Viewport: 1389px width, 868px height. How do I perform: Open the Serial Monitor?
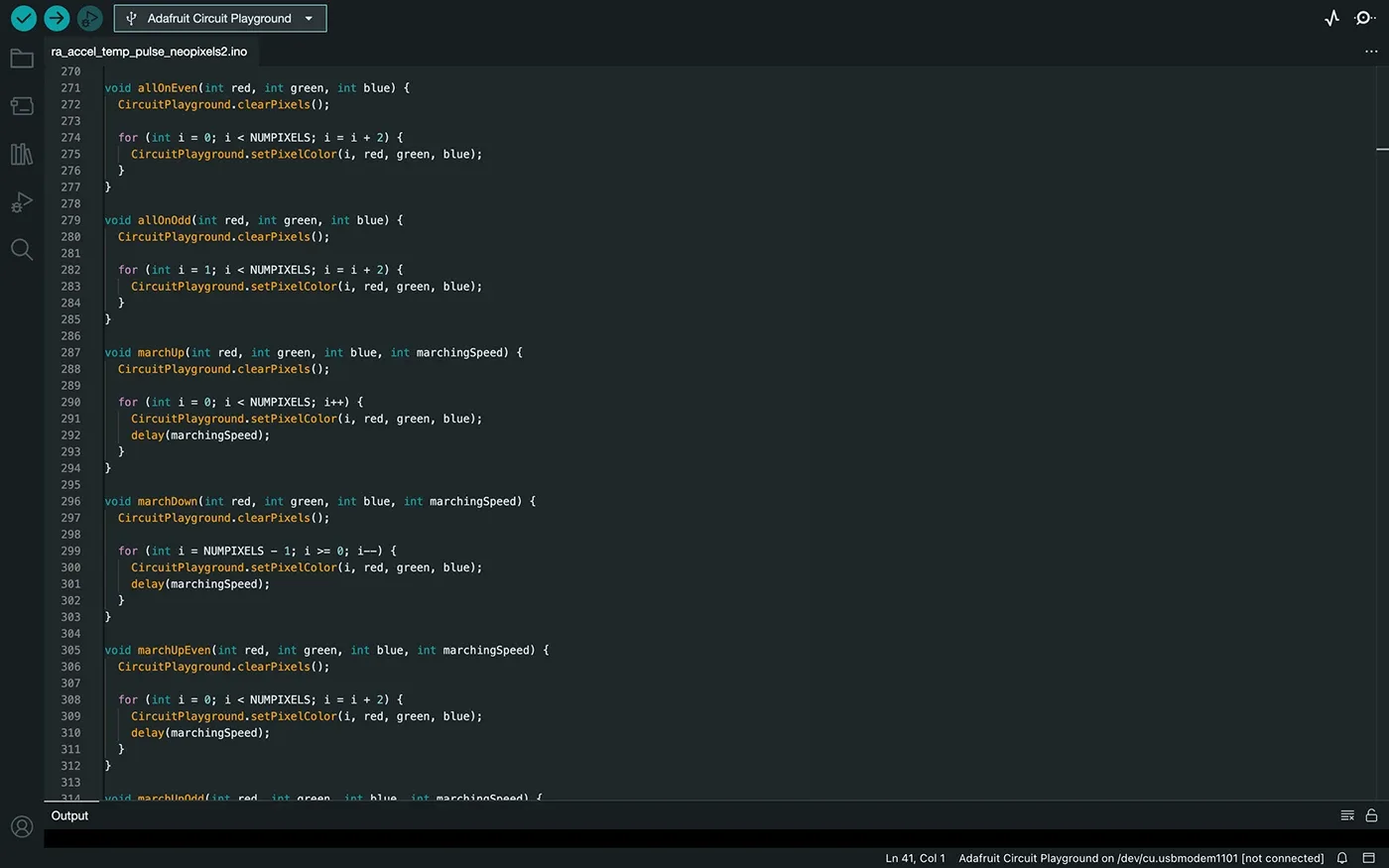pos(1365,18)
